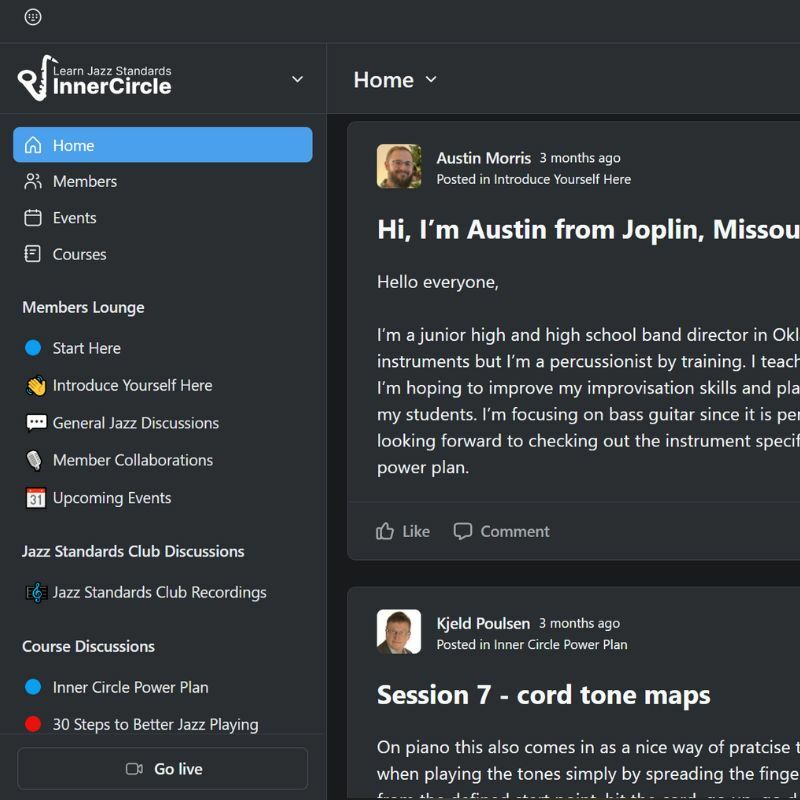The image size is (800, 800).
Task: Click the grid icon in the top bar
Action: tap(33, 17)
